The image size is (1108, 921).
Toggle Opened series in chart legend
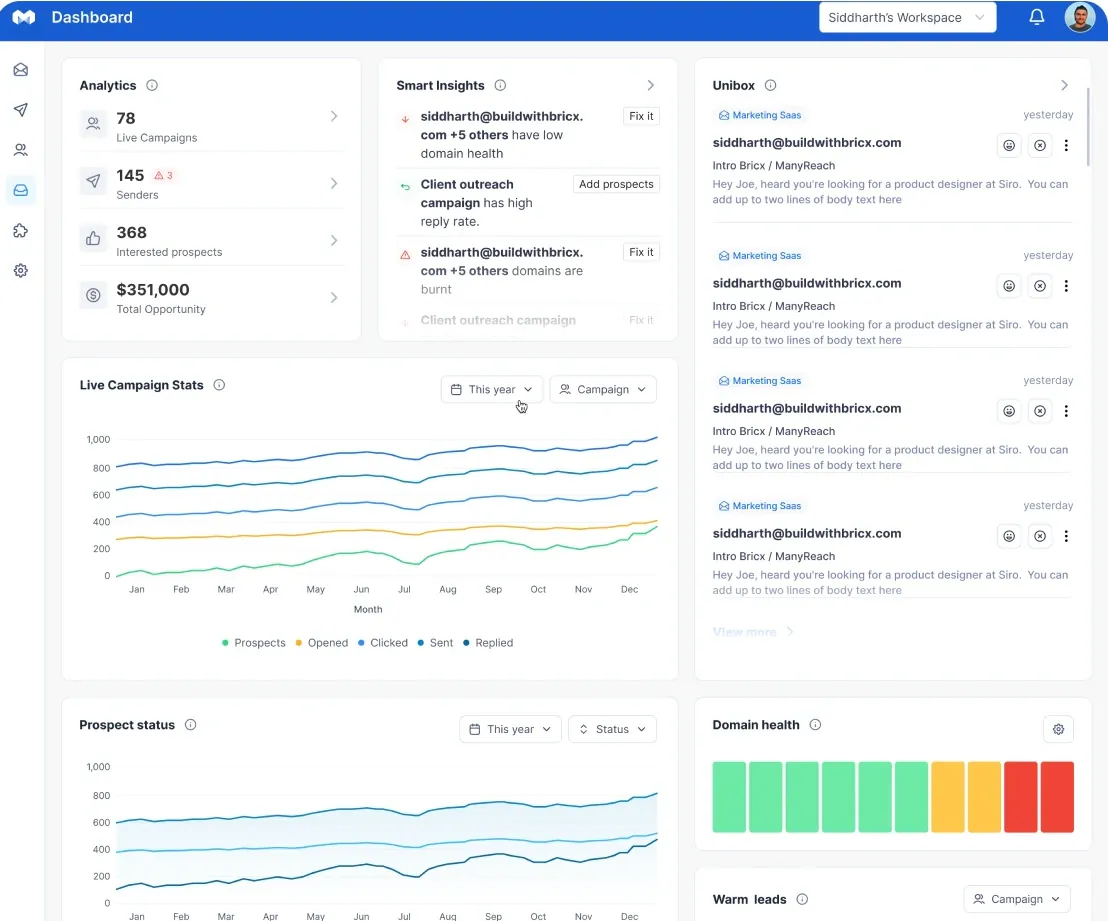[322, 643]
